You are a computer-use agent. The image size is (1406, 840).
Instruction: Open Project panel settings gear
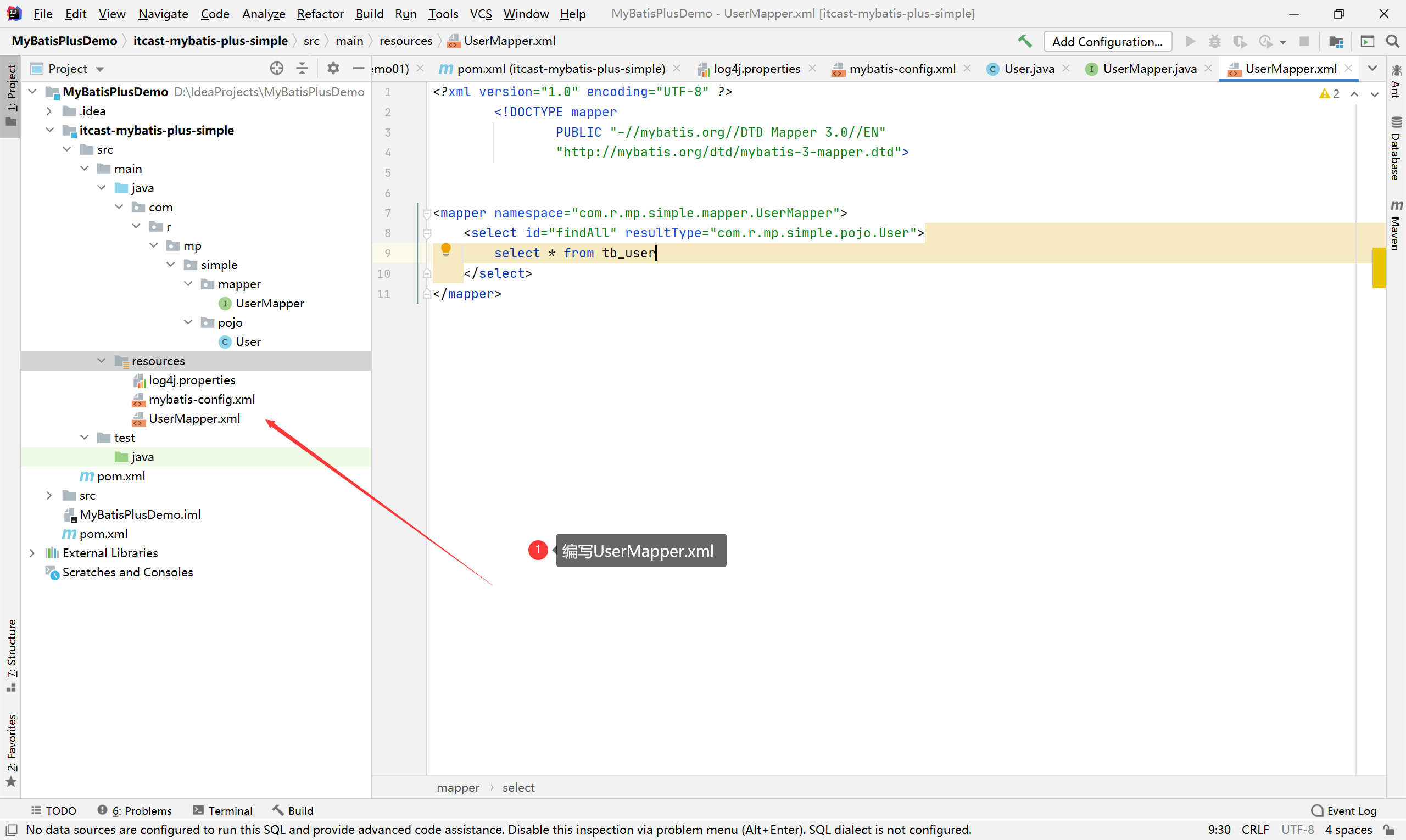pos(333,69)
